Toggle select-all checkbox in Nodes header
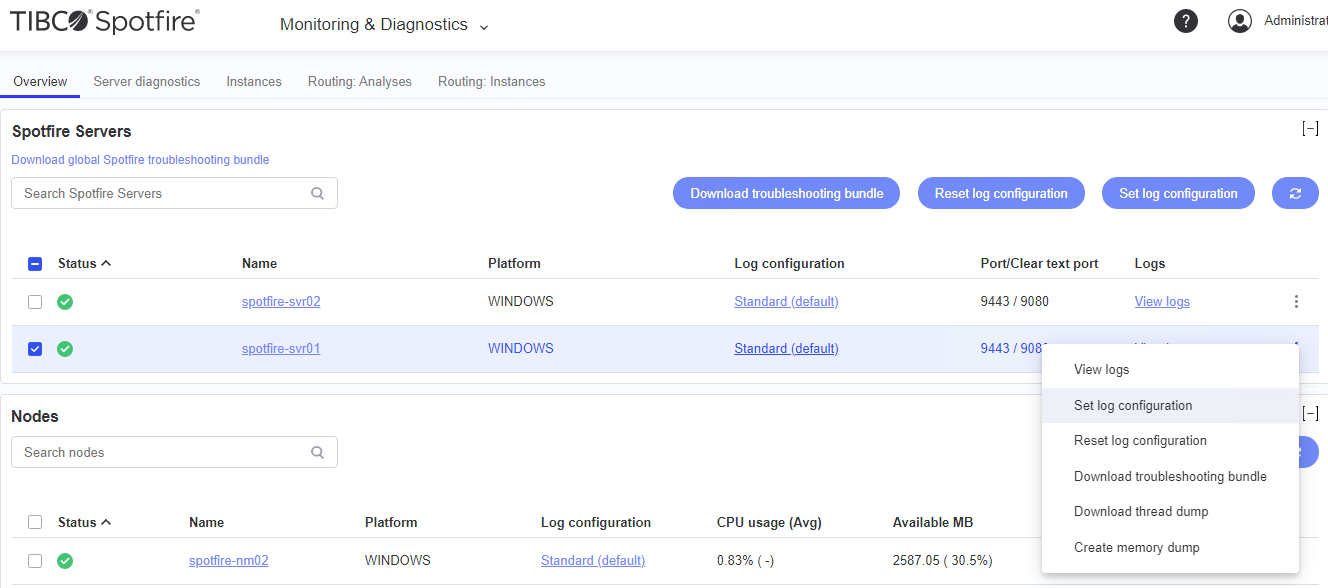Viewport: 1328px width, 588px height. coord(35,522)
